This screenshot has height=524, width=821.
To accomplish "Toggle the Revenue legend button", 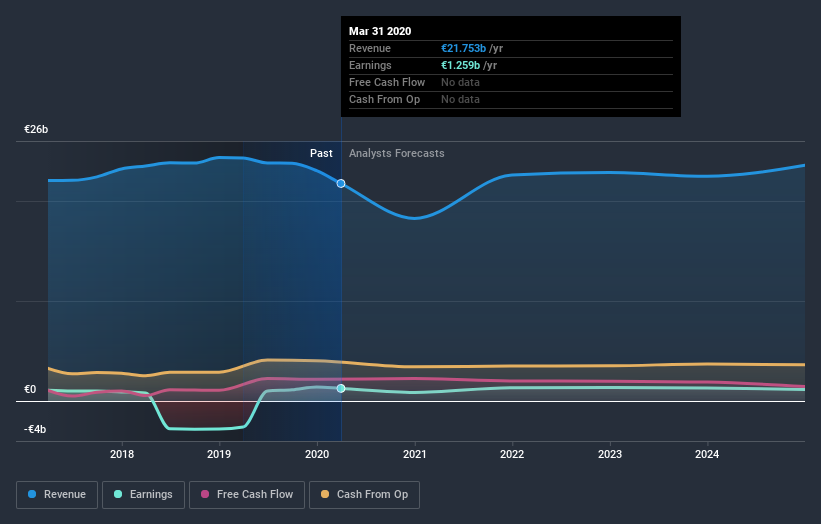I will click(57, 495).
